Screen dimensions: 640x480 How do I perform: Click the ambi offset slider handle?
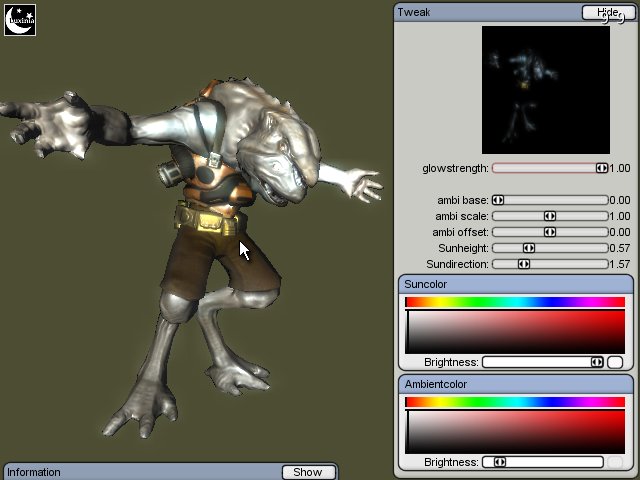click(549, 232)
